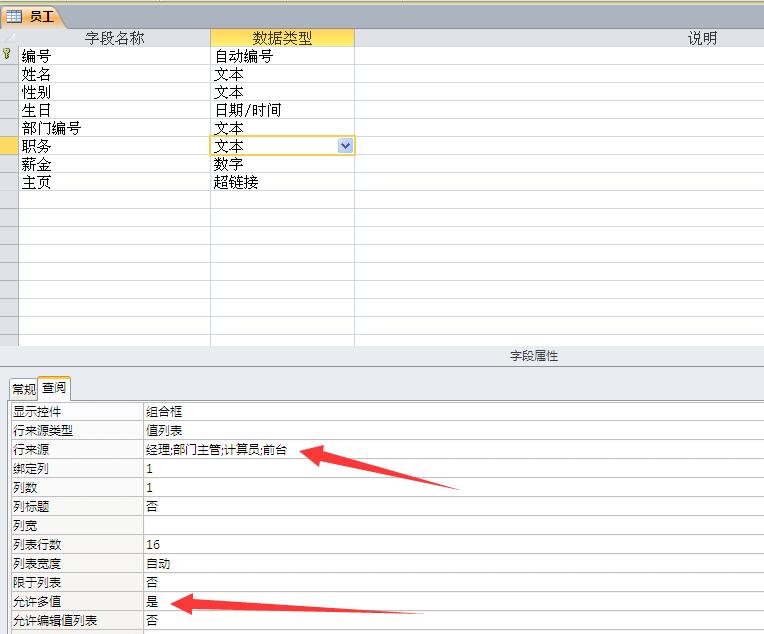Open data type dropdown for 职务 field
Screen dimensions: 764x634
point(345,146)
